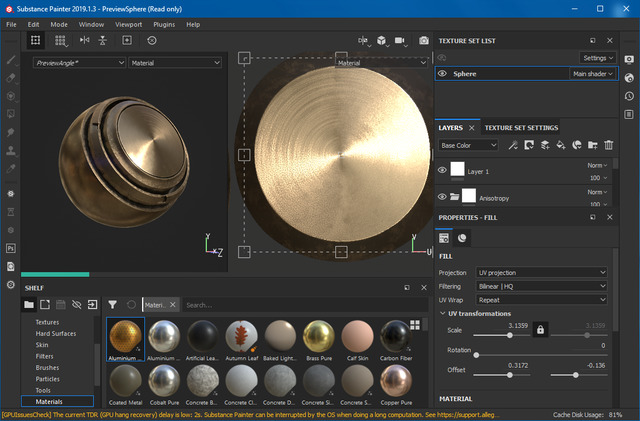Click the shelf filter funnel icon
Viewport: 640px width, 421px height.
point(112,304)
